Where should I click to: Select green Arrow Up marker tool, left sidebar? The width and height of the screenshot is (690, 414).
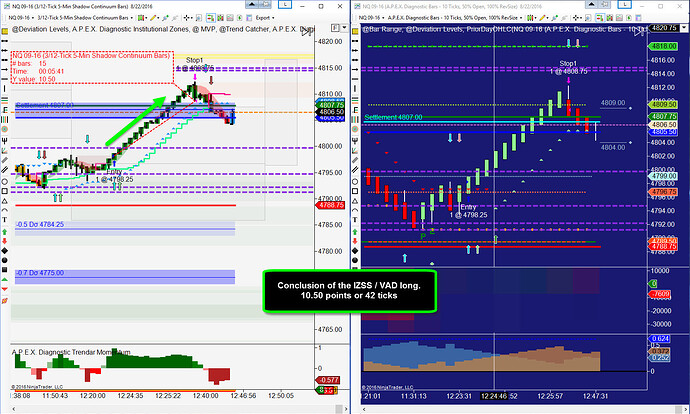pos(5,231)
